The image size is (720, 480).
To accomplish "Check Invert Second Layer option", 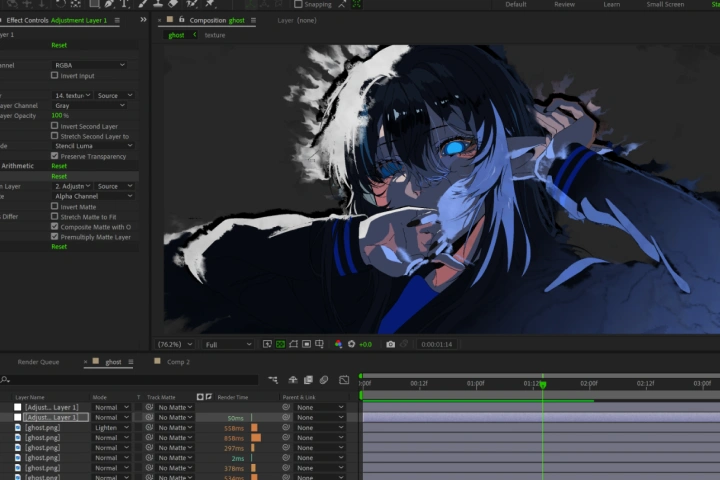I will pos(55,126).
